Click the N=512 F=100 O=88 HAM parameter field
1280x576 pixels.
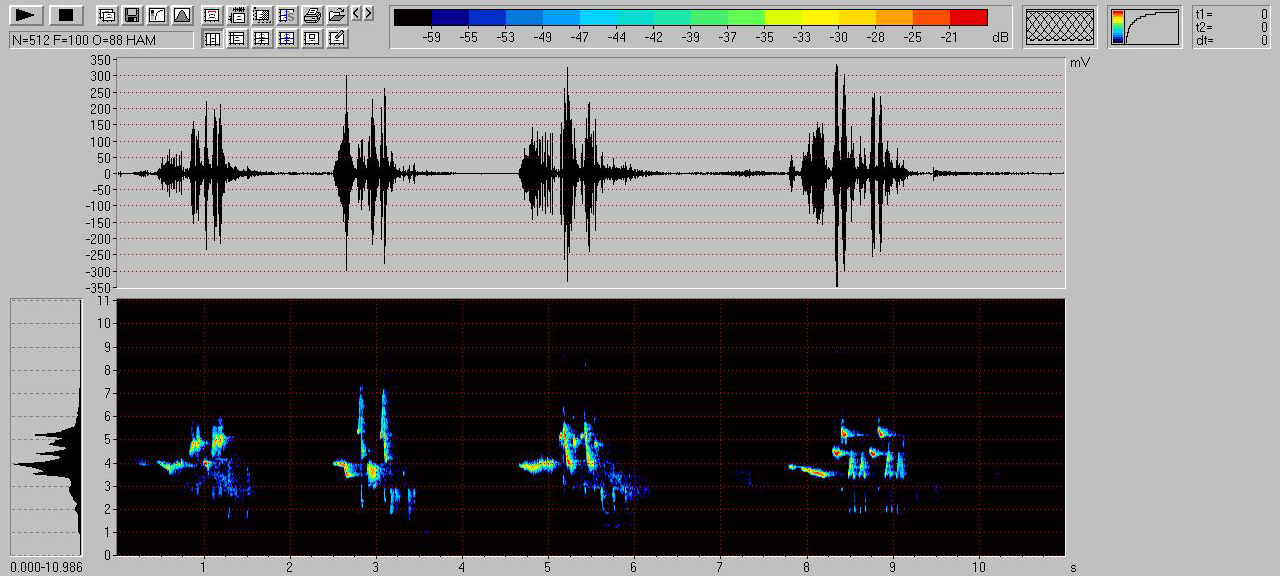(101, 40)
